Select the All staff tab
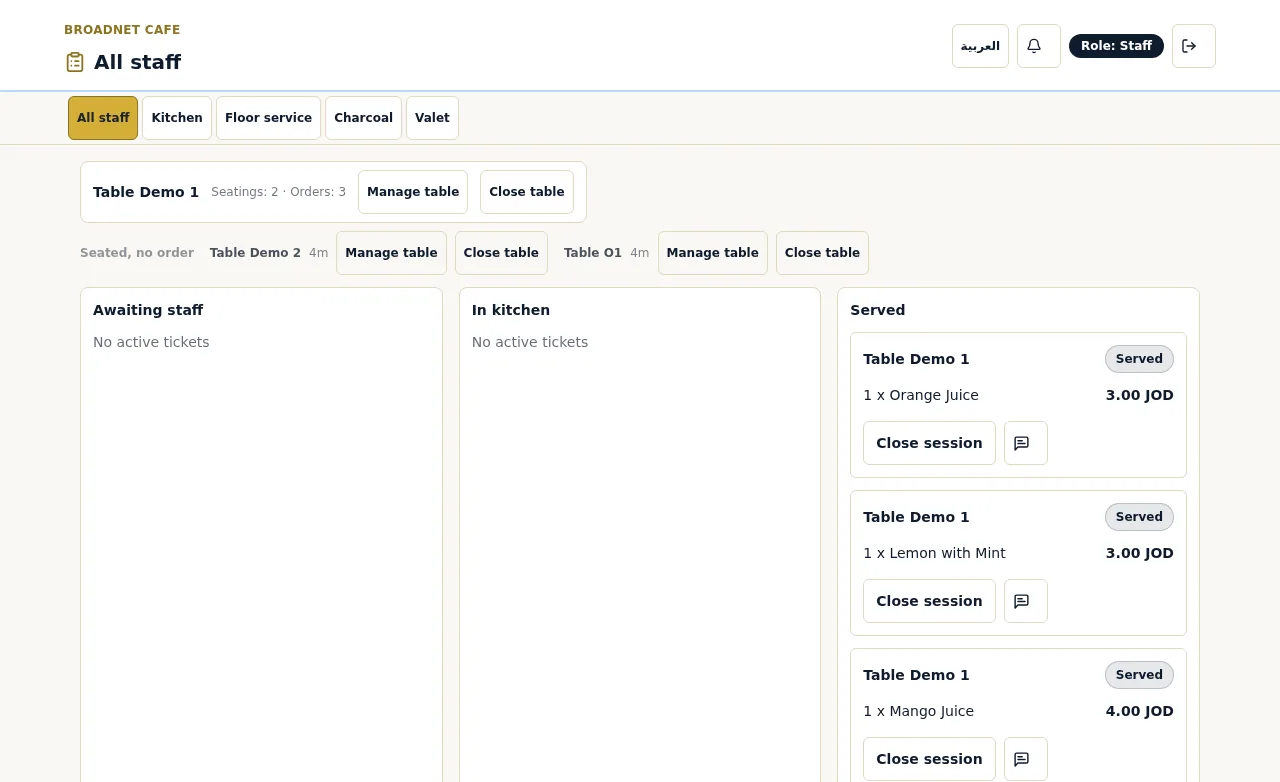The width and height of the screenshot is (1280, 782). coord(103,118)
